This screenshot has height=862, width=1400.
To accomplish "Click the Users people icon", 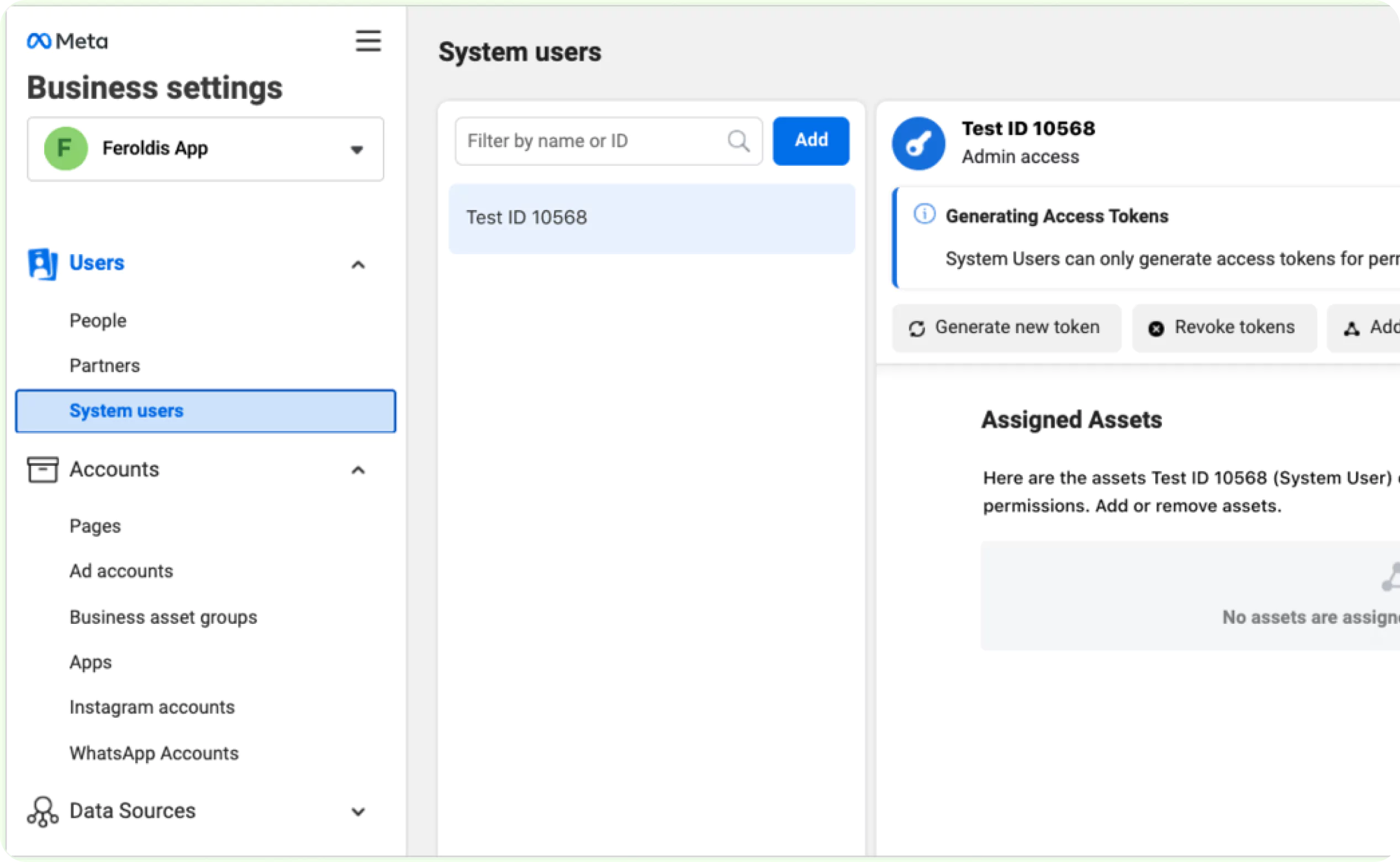I will [x=43, y=264].
